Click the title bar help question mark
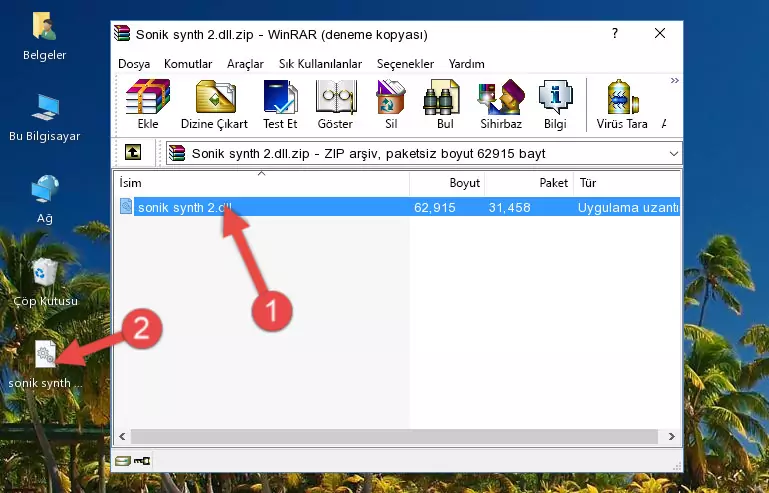The width and height of the screenshot is (769, 493). [615, 33]
